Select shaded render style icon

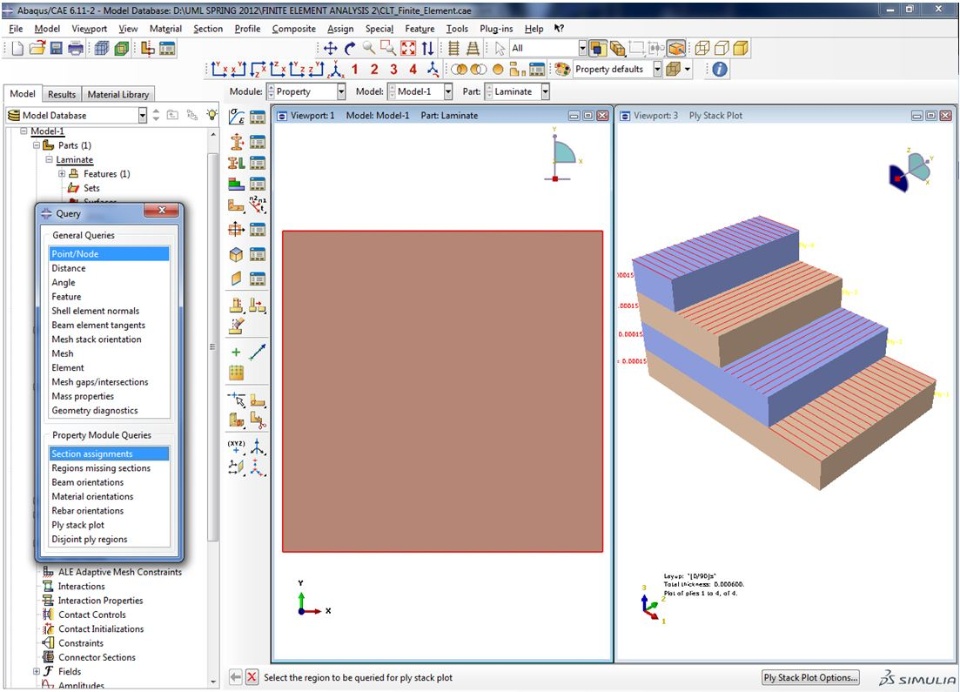[x=741, y=48]
